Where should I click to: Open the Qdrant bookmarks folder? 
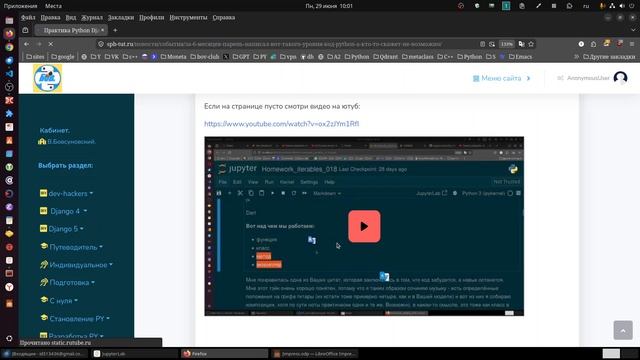pyautogui.click(x=385, y=57)
